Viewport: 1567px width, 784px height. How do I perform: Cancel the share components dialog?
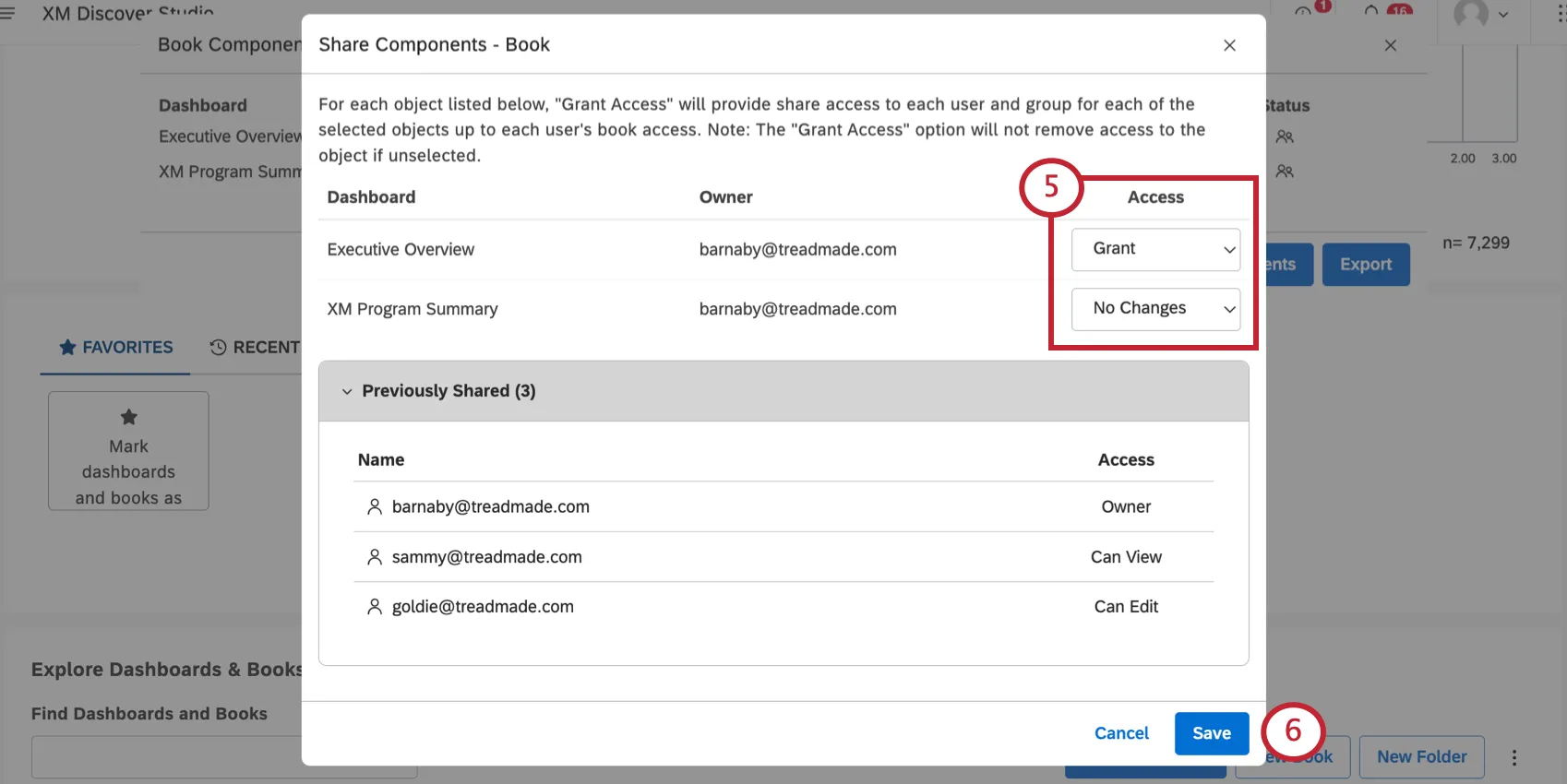click(1121, 733)
